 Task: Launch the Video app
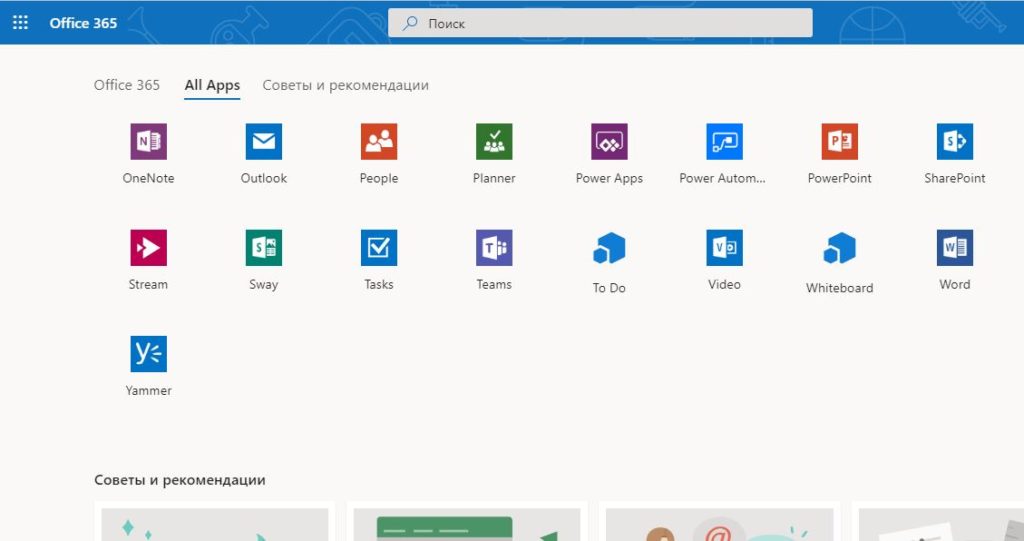coord(724,248)
